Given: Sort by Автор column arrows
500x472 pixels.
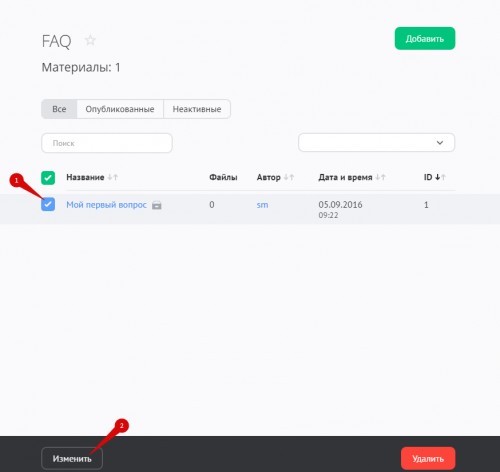Looking at the screenshot, I should (289, 177).
